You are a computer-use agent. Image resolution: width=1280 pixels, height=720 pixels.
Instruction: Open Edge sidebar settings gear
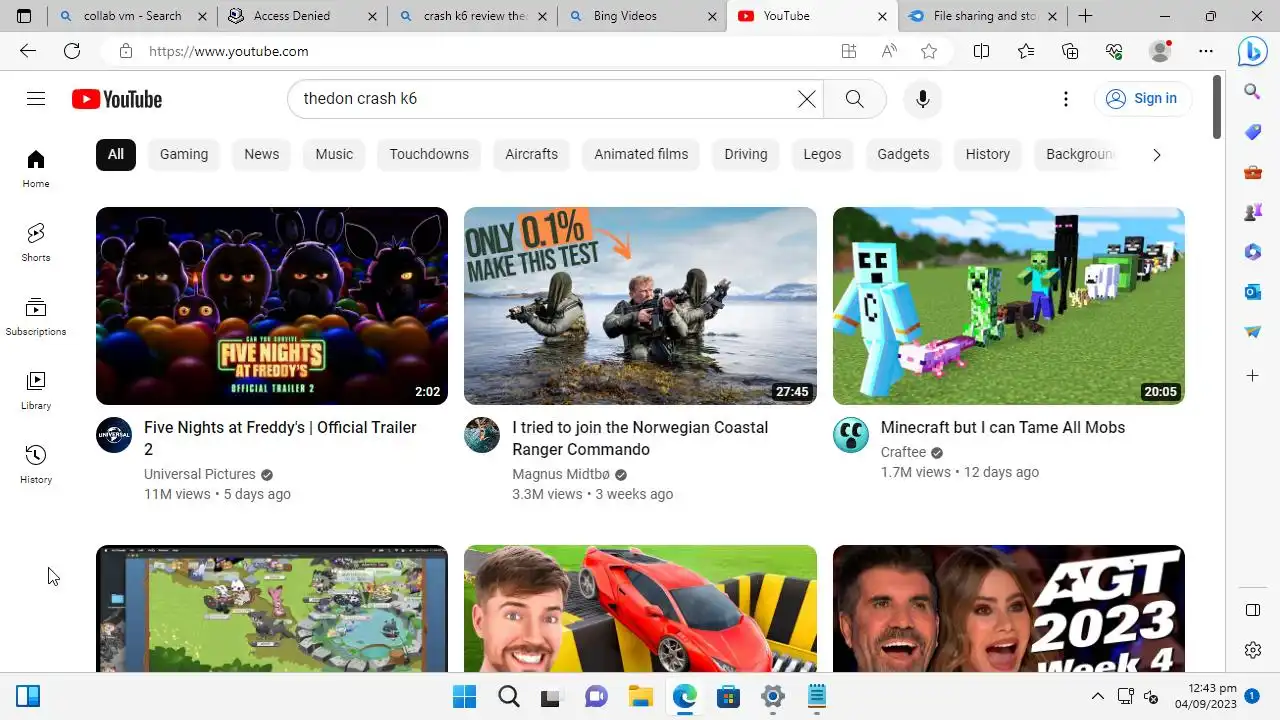tap(1252, 650)
